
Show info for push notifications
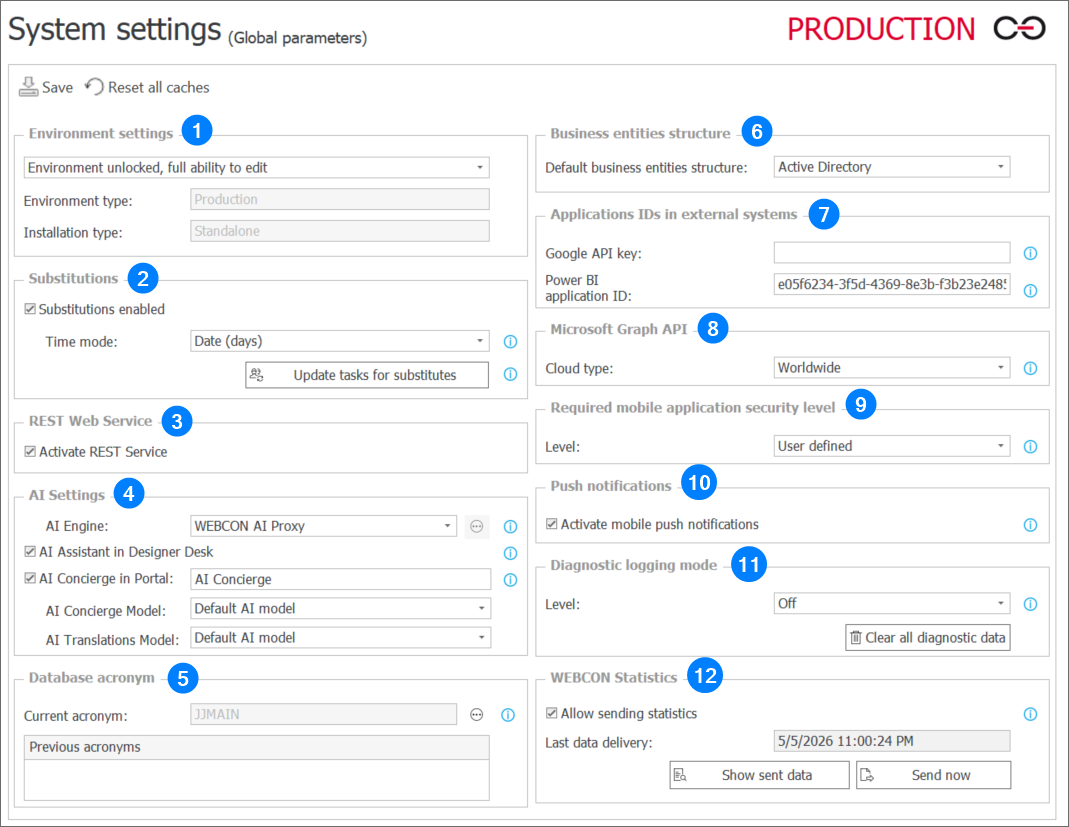coord(1030,525)
